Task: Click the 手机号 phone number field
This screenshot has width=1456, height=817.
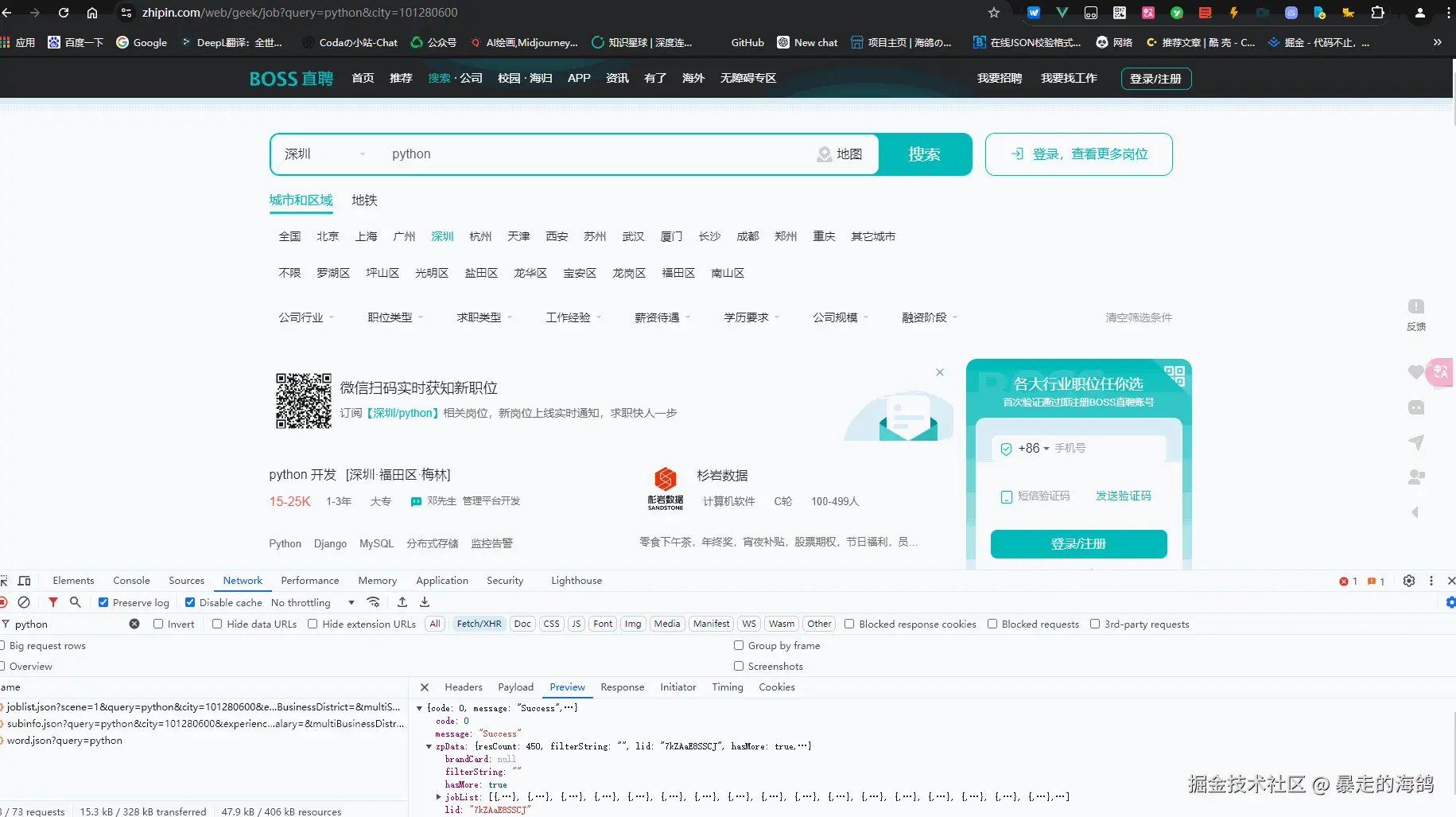Action: coord(1109,448)
